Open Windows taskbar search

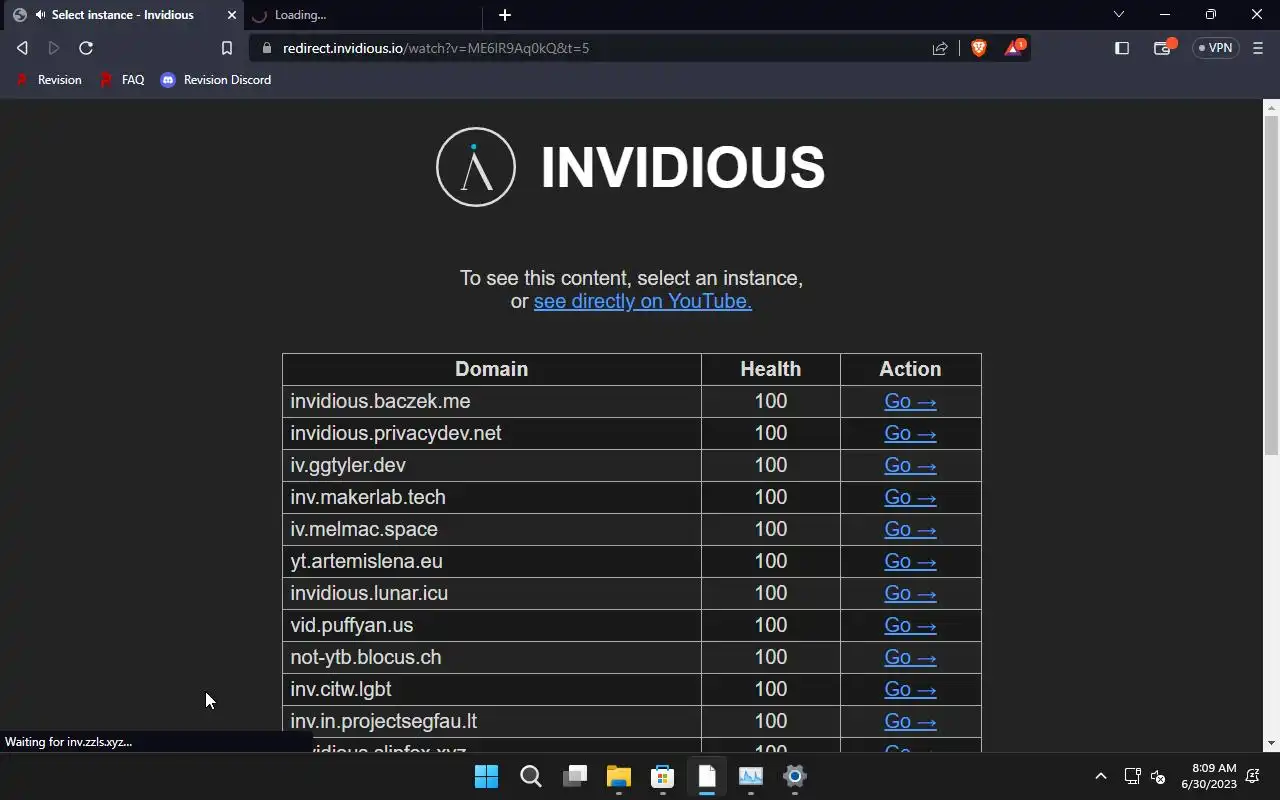[531, 776]
